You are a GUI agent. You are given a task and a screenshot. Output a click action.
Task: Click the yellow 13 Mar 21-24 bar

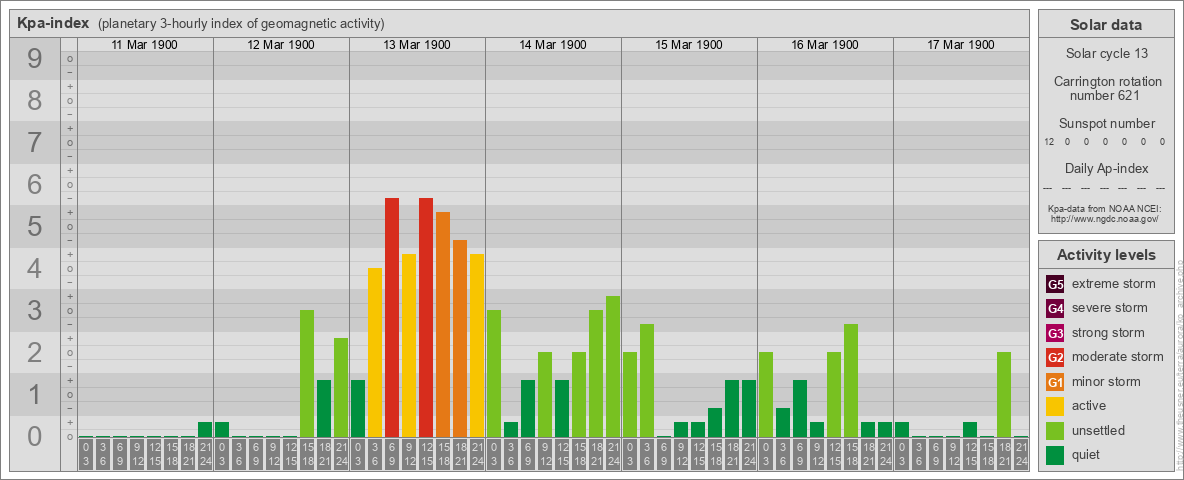click(x=477, y=346)
